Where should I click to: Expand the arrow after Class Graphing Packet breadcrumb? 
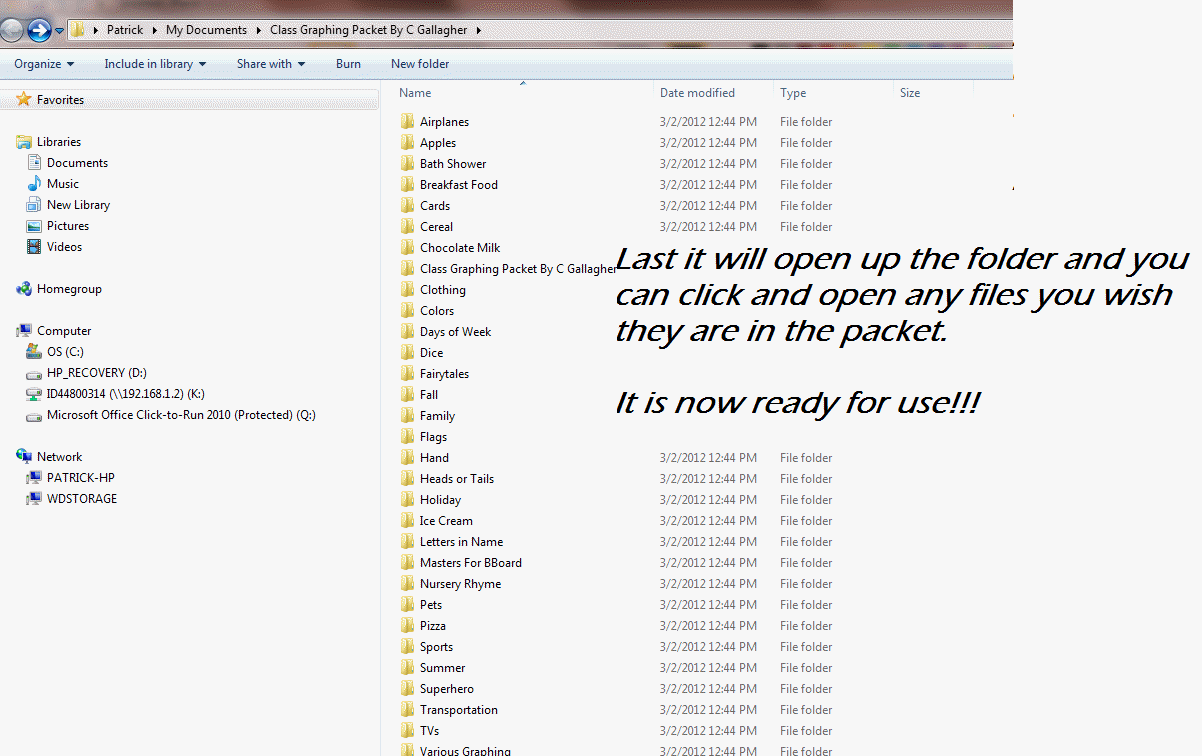pos(479,30)
